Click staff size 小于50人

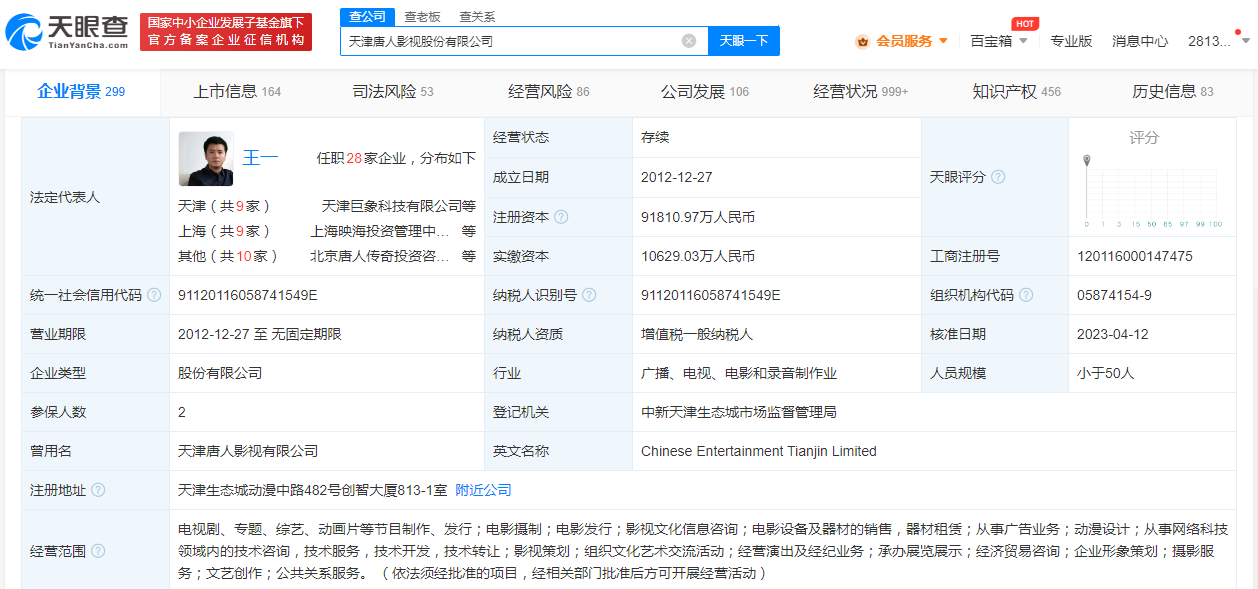(1106, 373)
